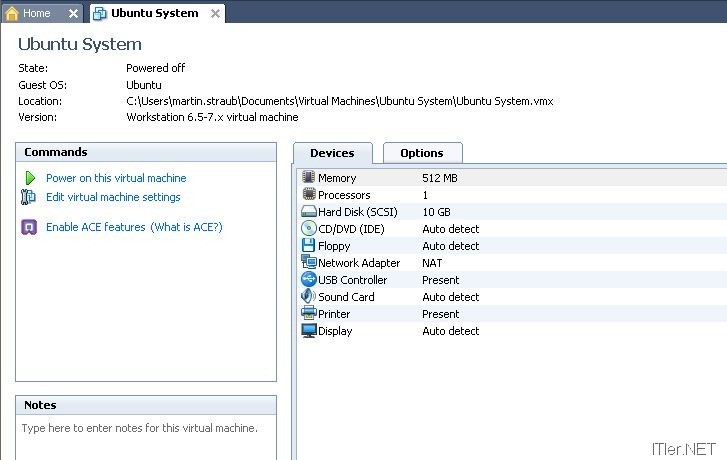The width and height of the screenshot is (727, 460).
Task: Select the Floppy device label
Action: [334, 246]
